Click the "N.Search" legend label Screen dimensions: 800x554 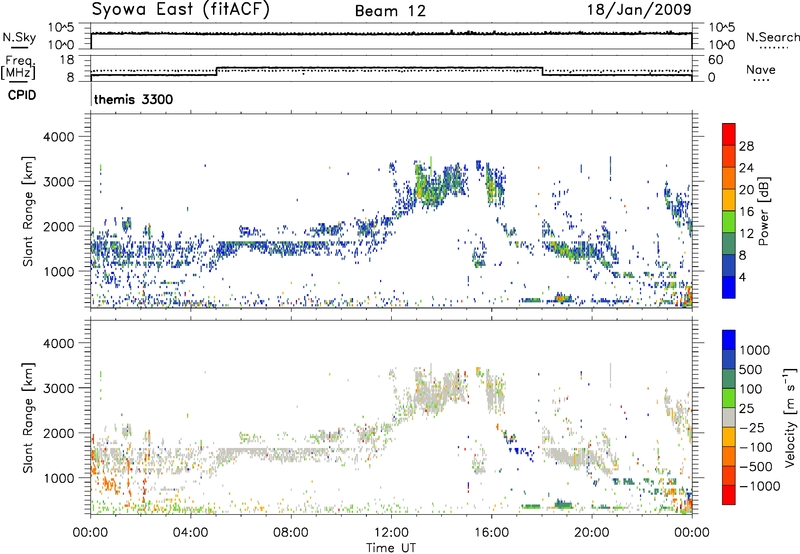tap(772, 37)
